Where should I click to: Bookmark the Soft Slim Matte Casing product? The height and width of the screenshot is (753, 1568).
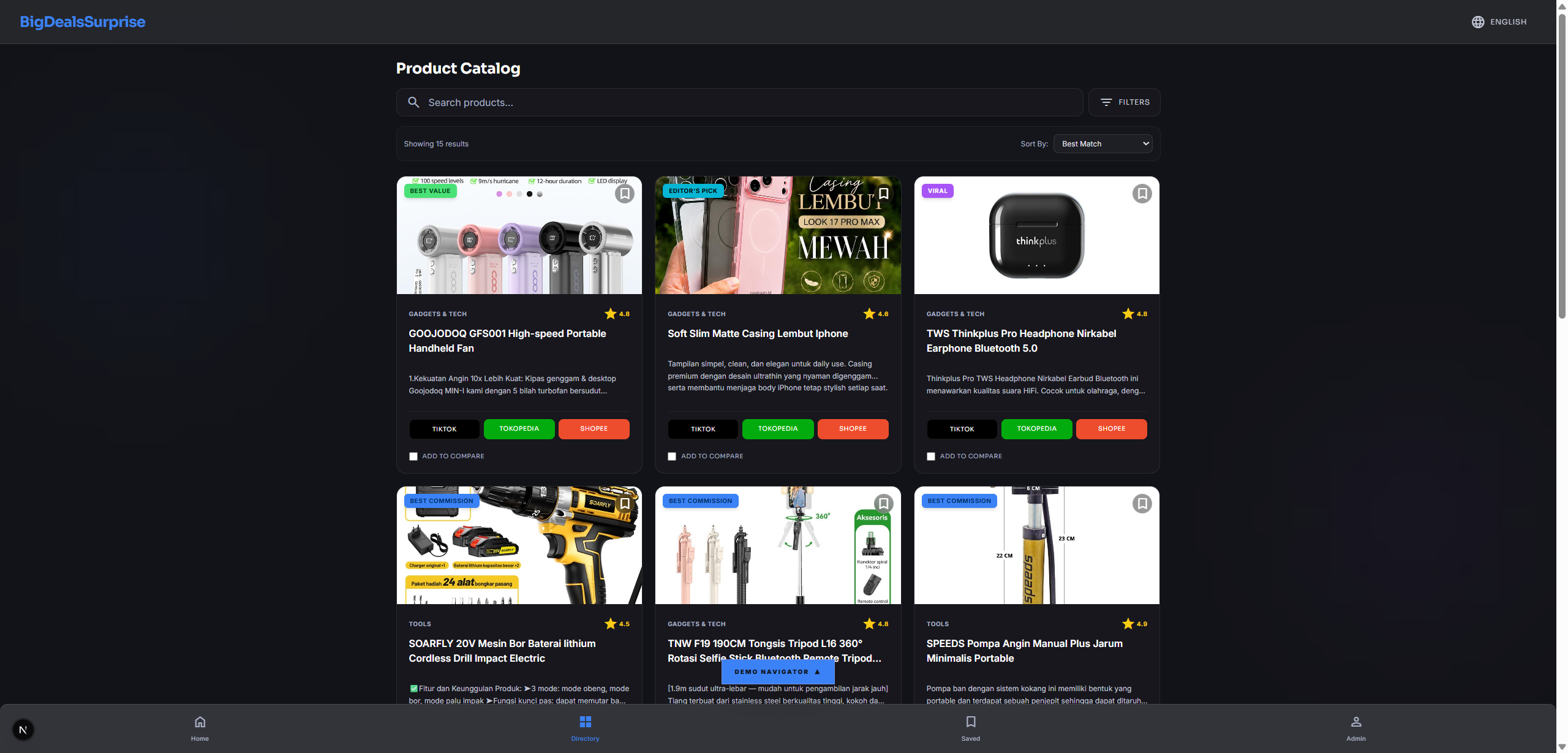click(x=883, y=194)
